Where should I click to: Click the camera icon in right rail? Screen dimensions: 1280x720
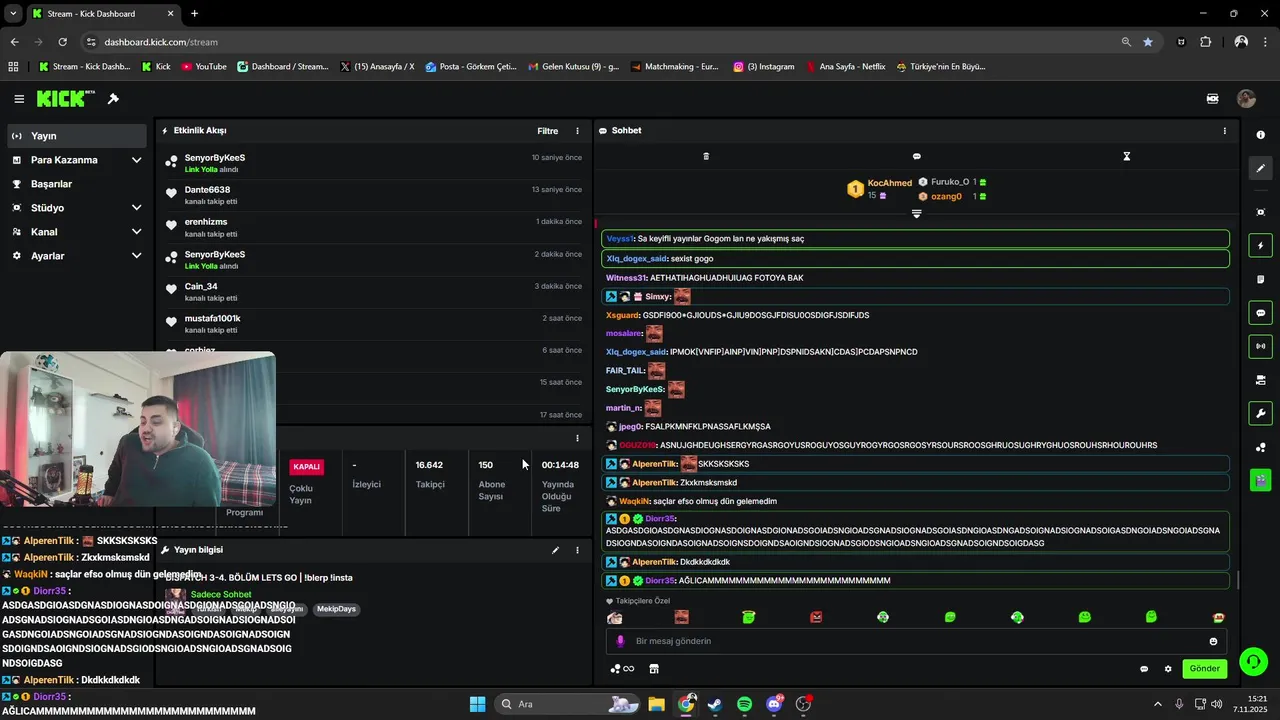tap(1260, 380)
